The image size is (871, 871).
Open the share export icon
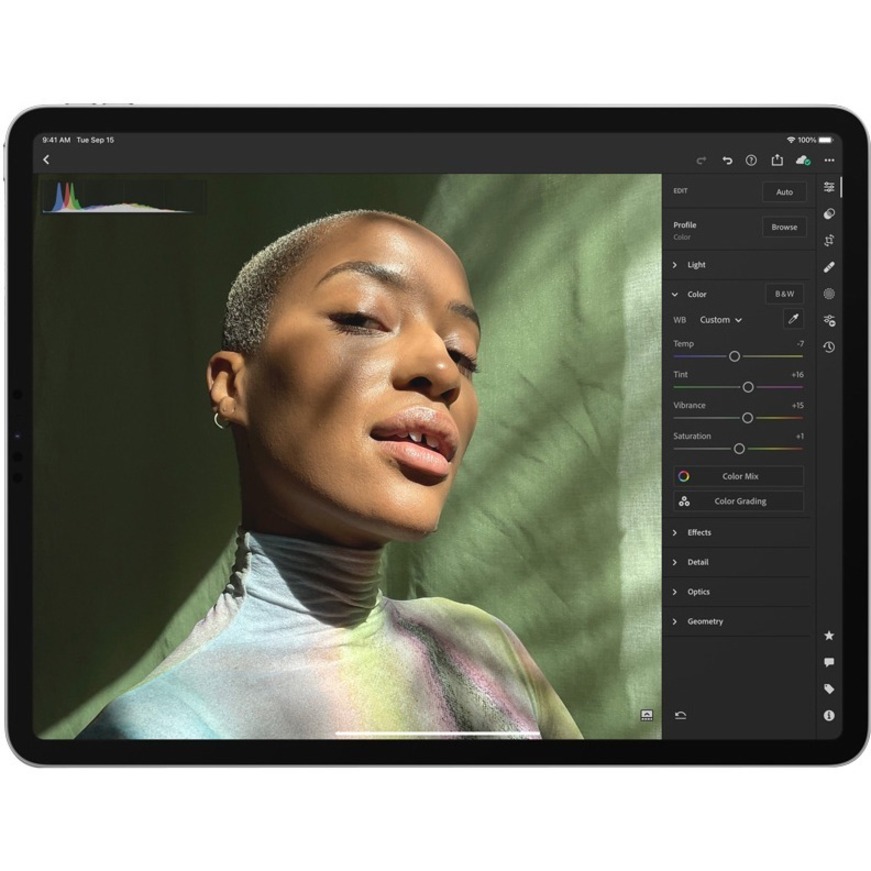point(777,160)
